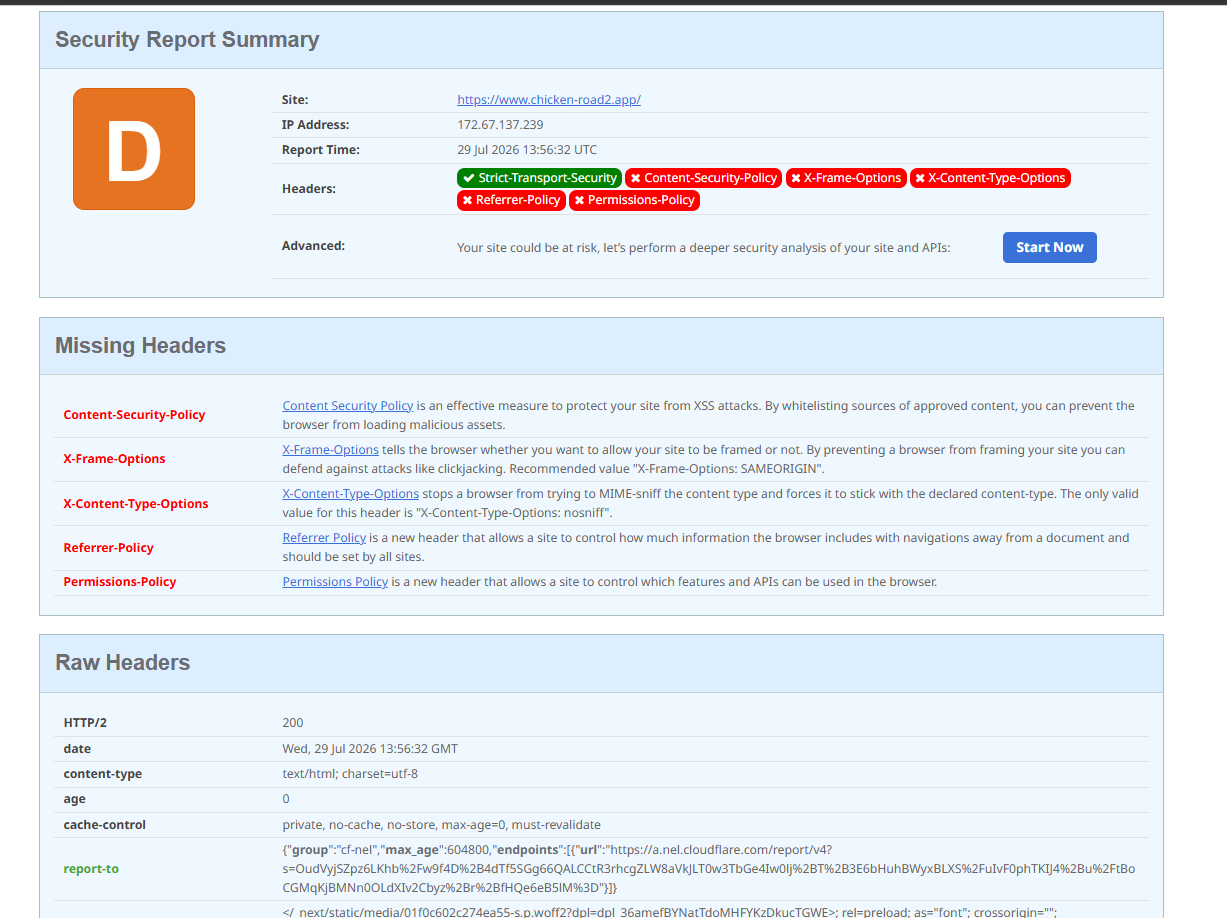Click the cache-control private, no-cache value
1227x918 pixels.
coord(442,825)
